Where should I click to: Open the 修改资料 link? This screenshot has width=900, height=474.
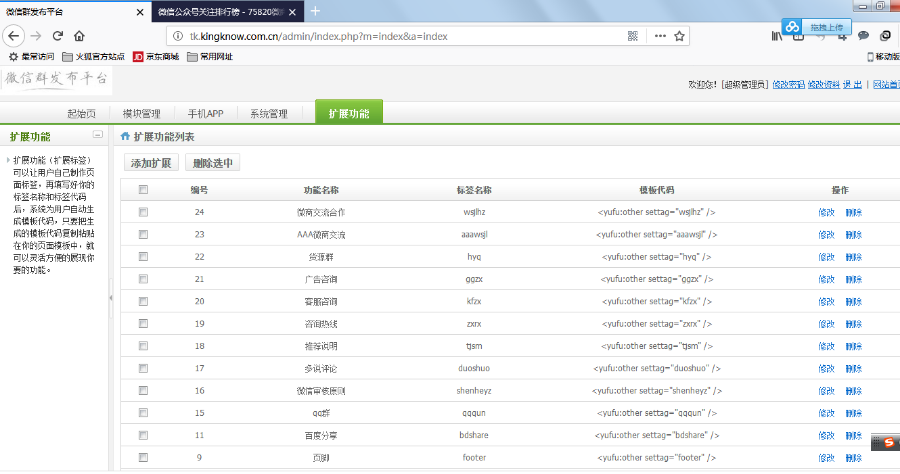823,84
